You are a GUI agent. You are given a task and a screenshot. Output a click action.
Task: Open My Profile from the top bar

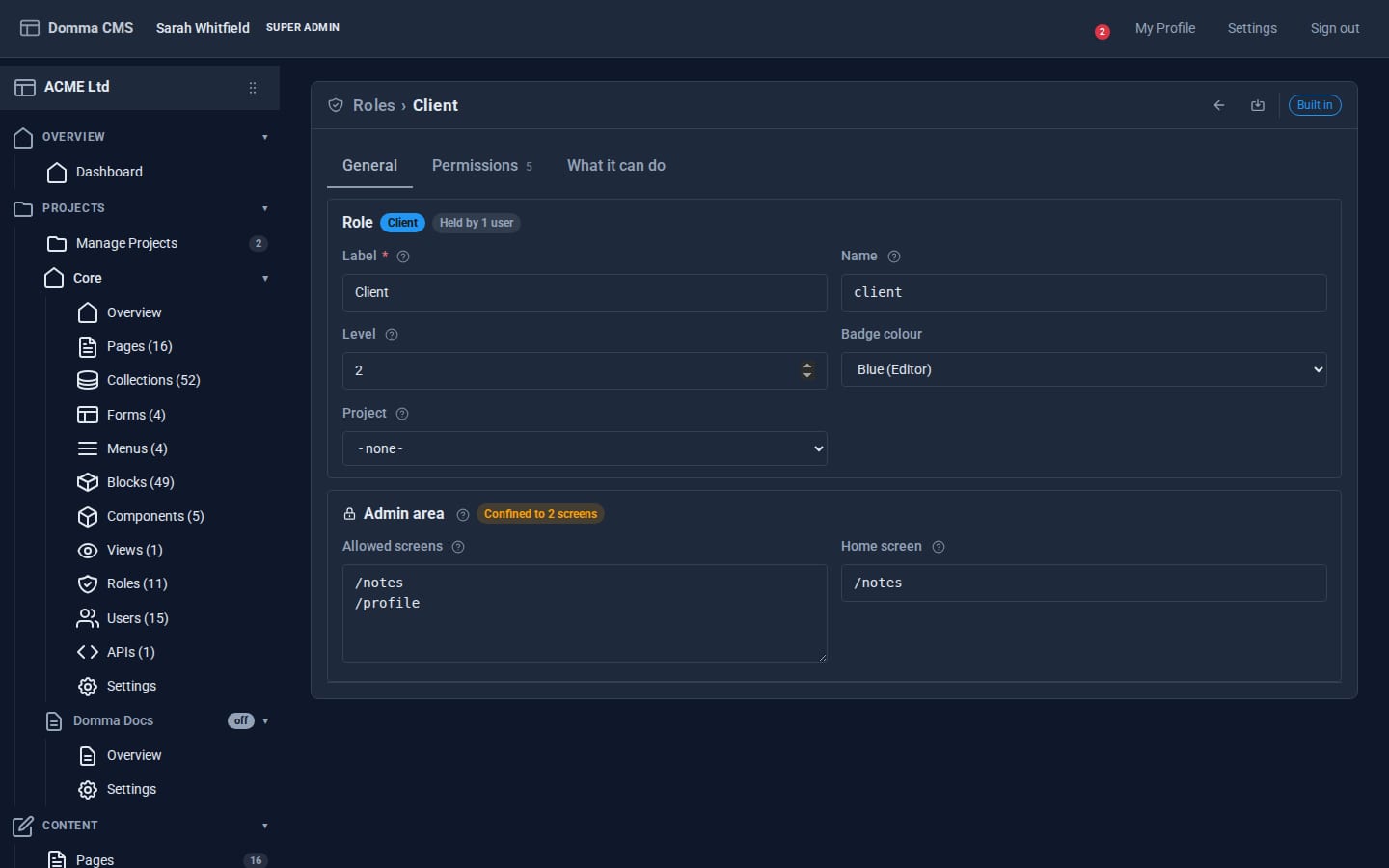pyautogui.click(x=1165, y=28)
